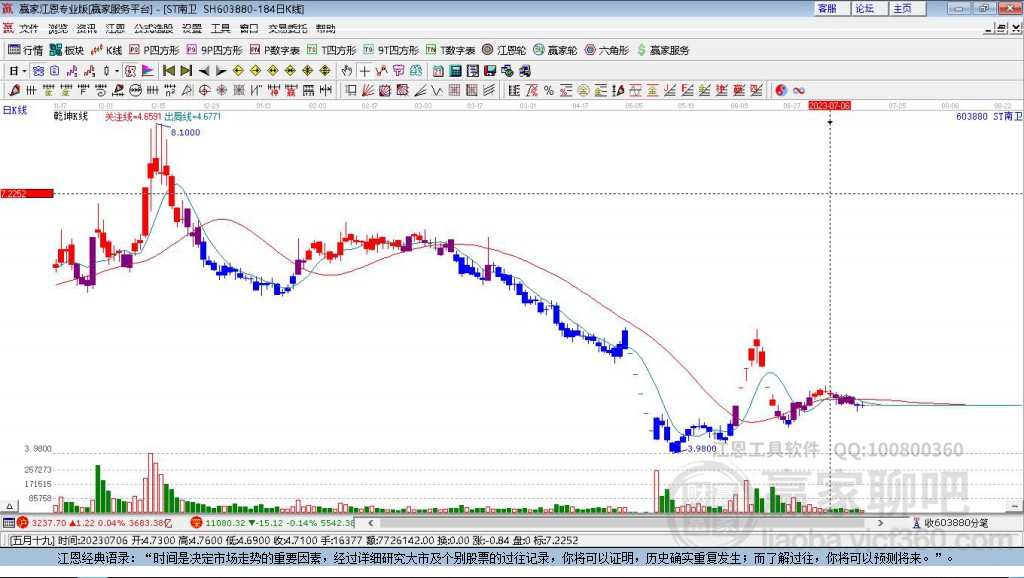The height and width of the screenshot is (578, 1024).
Task: Toggle the highlighted 权 adjustment icon
Action: (130, 71)
